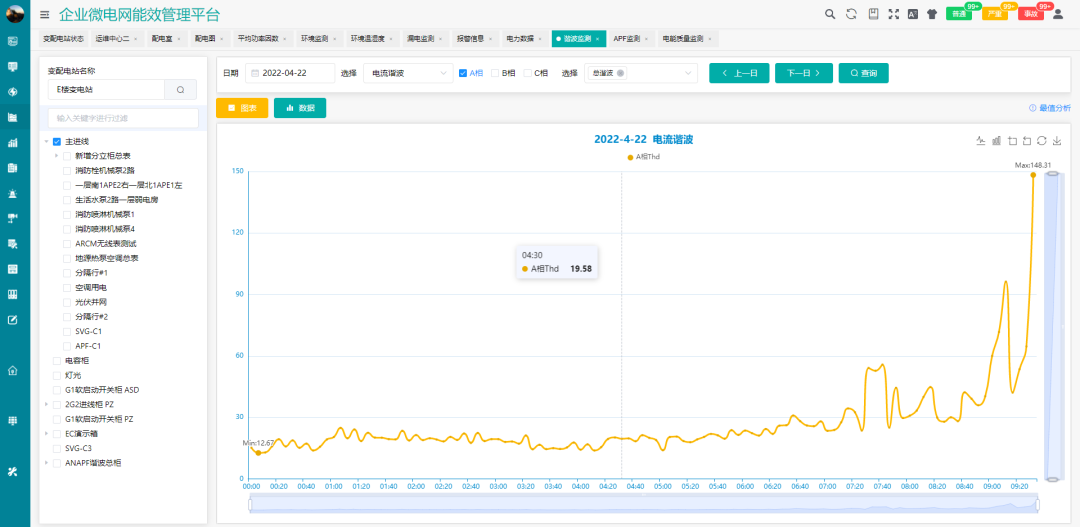Expand the 2G2进线柜 PZ node

(46, 404)
